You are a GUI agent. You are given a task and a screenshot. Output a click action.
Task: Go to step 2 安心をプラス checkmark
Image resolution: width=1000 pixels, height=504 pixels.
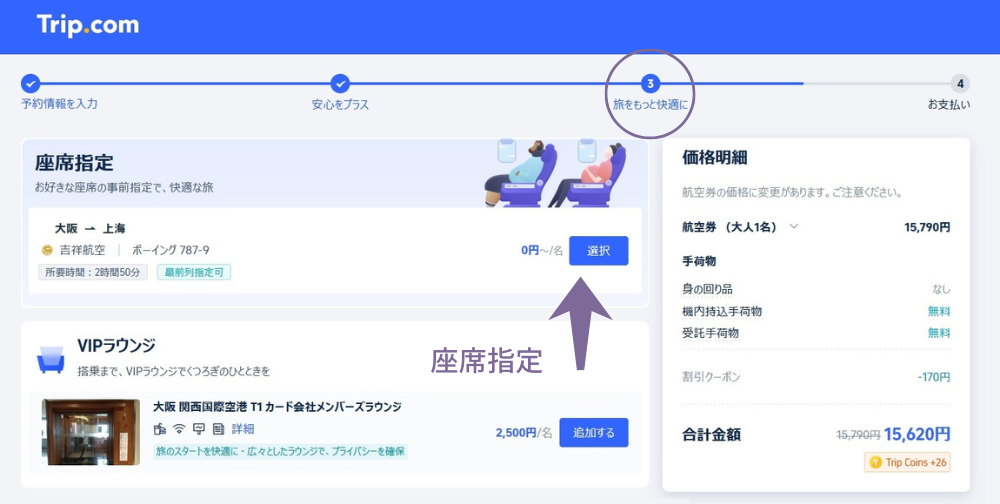click(340, 84)
